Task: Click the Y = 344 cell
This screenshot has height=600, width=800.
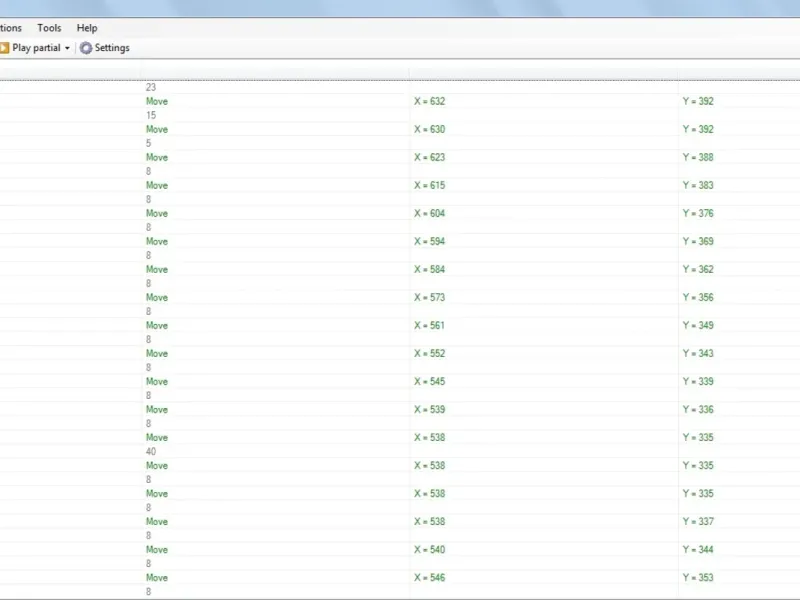Action: pos(698,549)
